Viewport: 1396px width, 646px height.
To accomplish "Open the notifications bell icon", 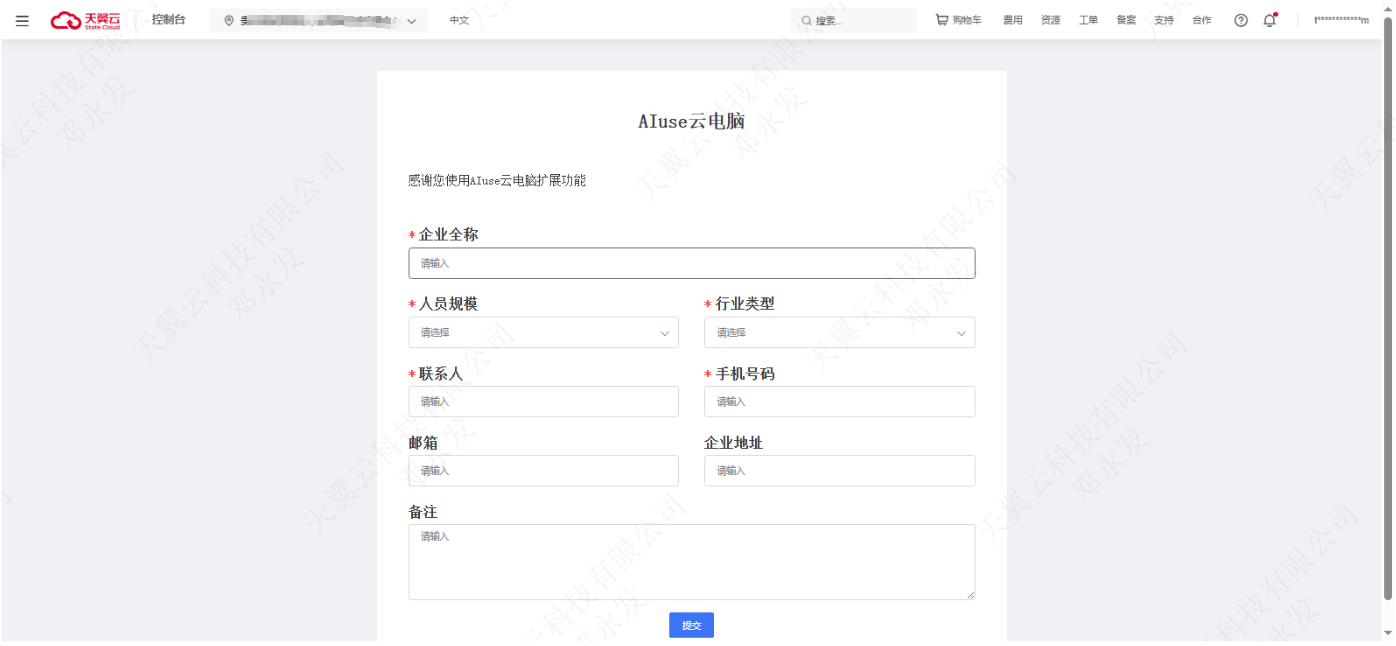I will point(1270,20).
